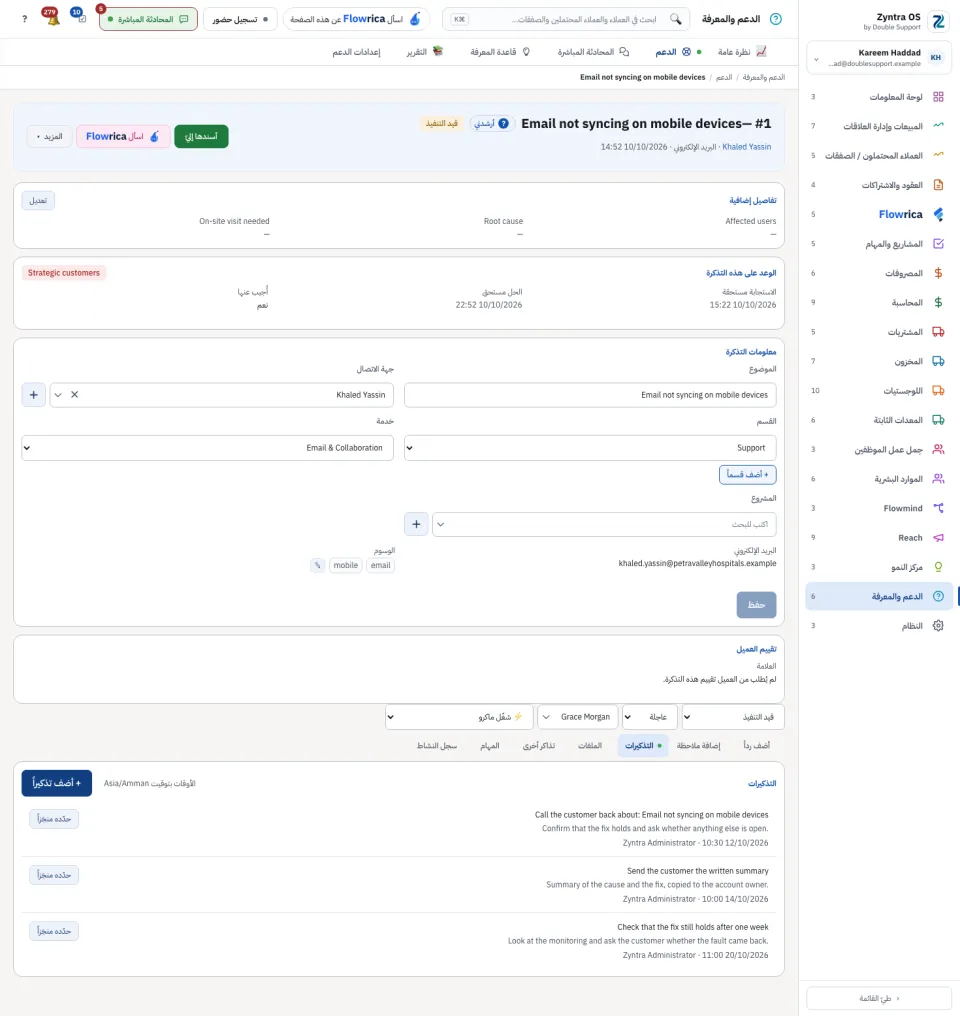Viewport: 960px width, 1016px height.
Task: Edit tags with the pencil icon beside mobile
Action: tap(317, 565)
